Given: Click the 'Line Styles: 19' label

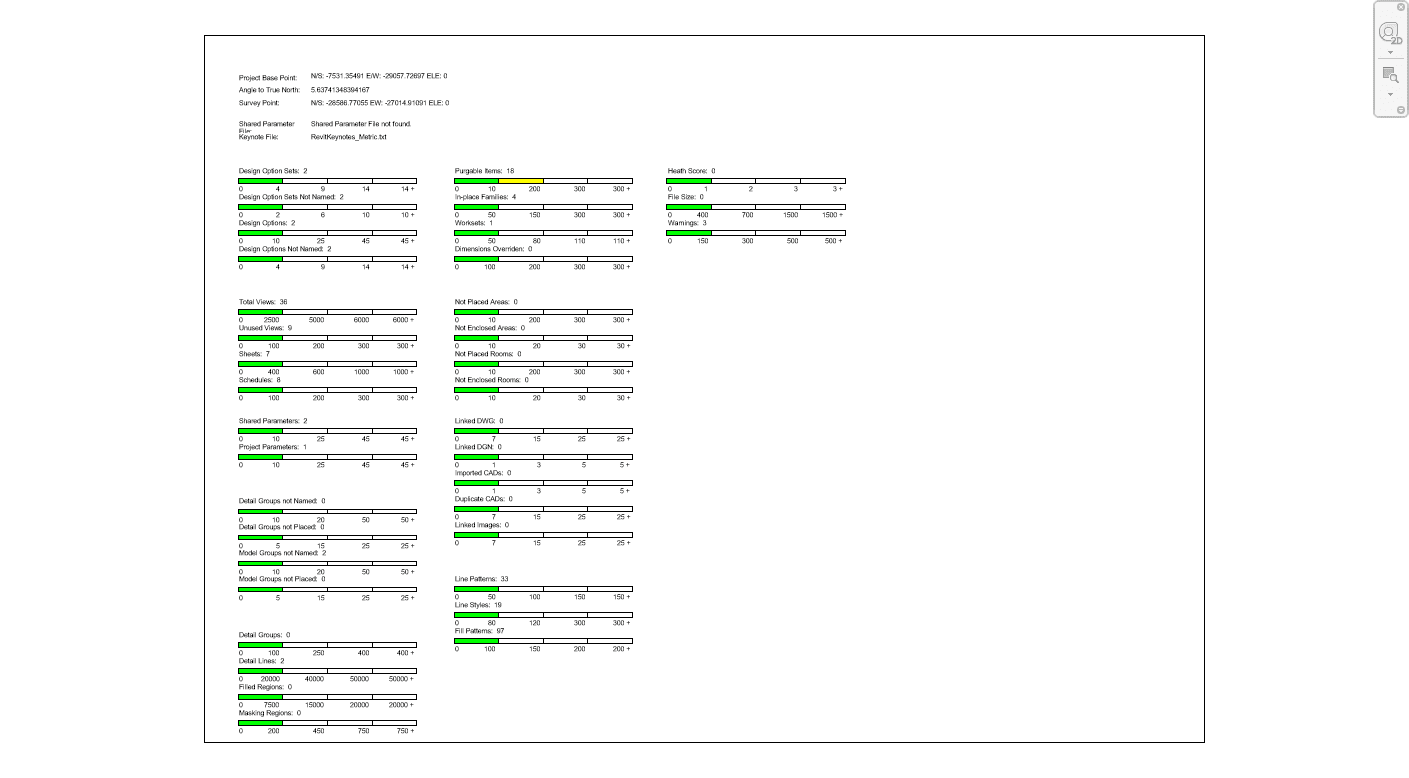Looking at the screenshot, I should [x=478, y=605].
